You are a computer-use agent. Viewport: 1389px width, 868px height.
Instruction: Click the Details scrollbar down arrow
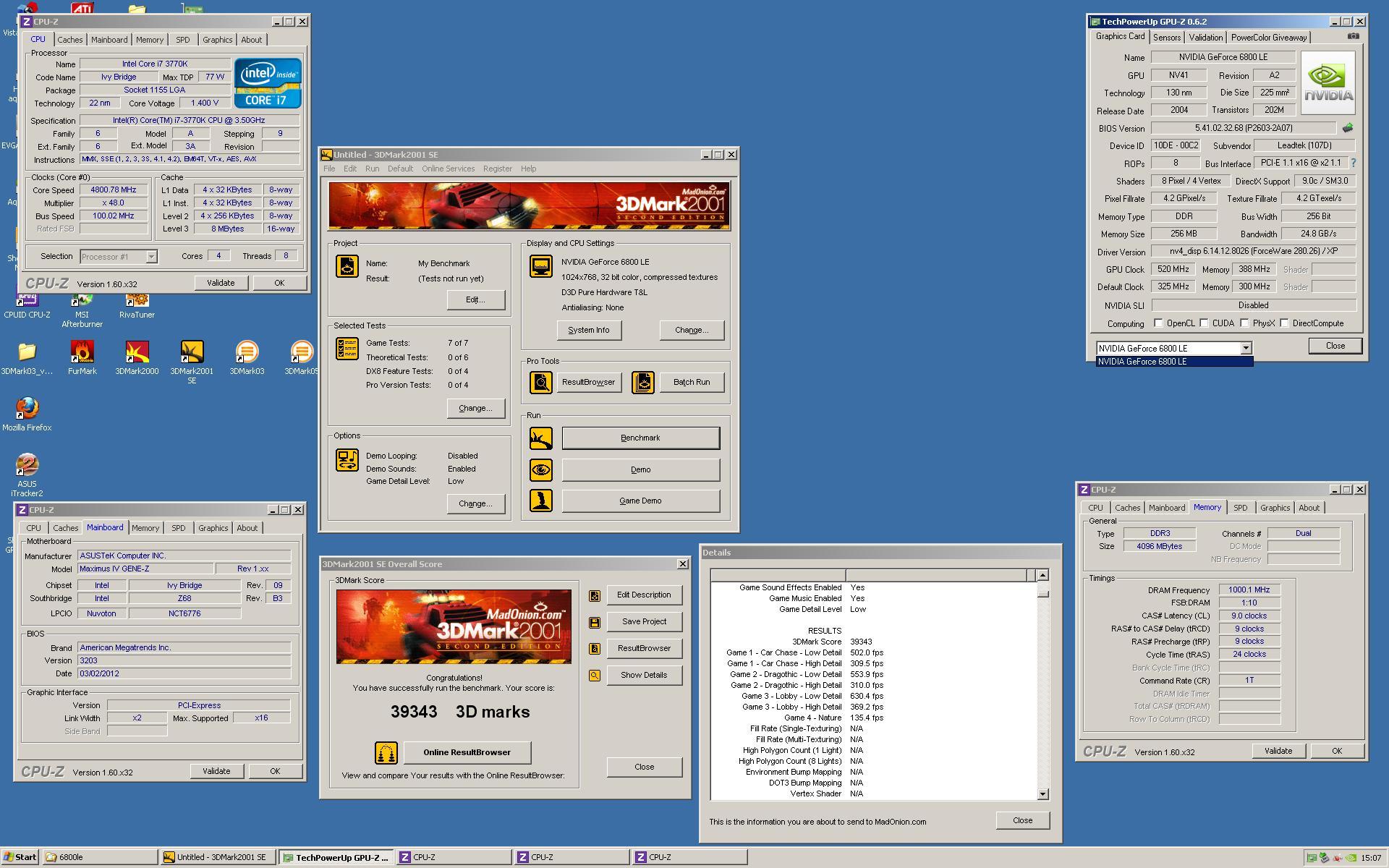pos(1042,793)
